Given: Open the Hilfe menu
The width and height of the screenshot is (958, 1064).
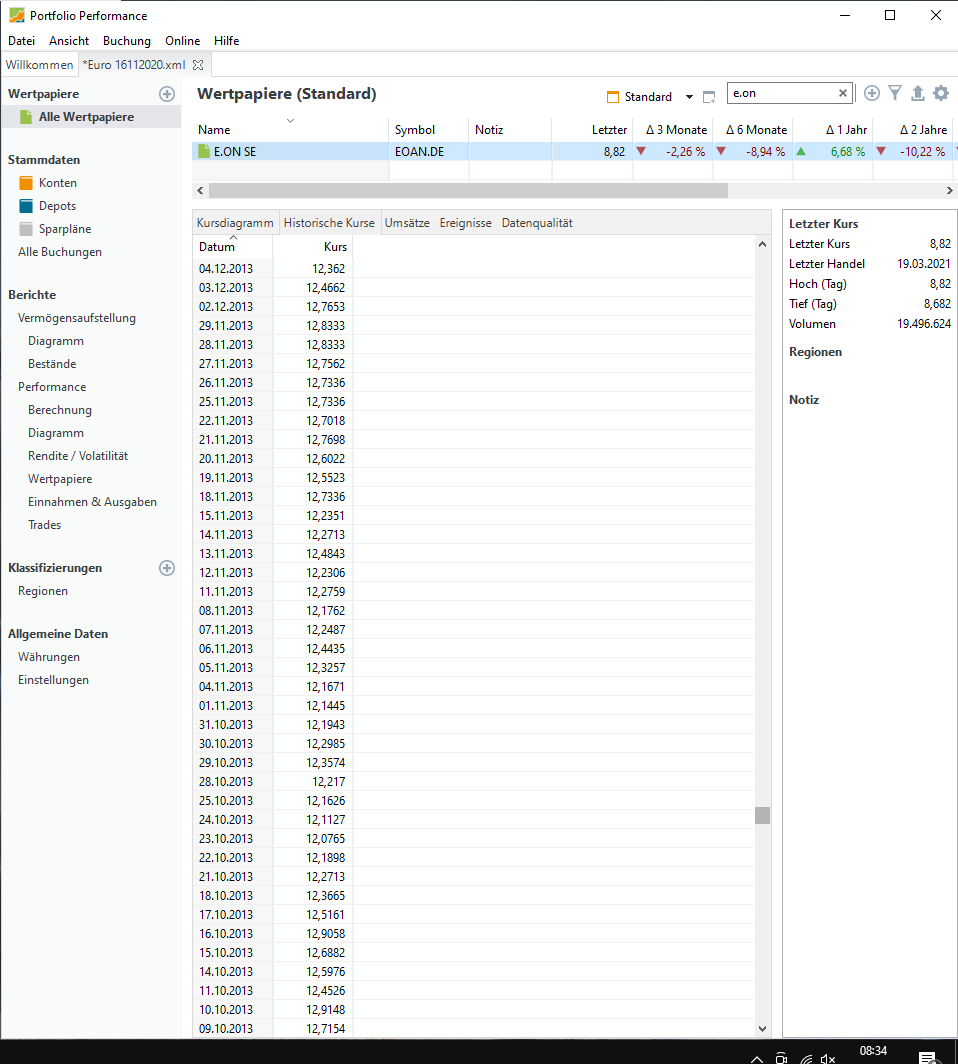Looking at the screenshot, I should (227, 41).
